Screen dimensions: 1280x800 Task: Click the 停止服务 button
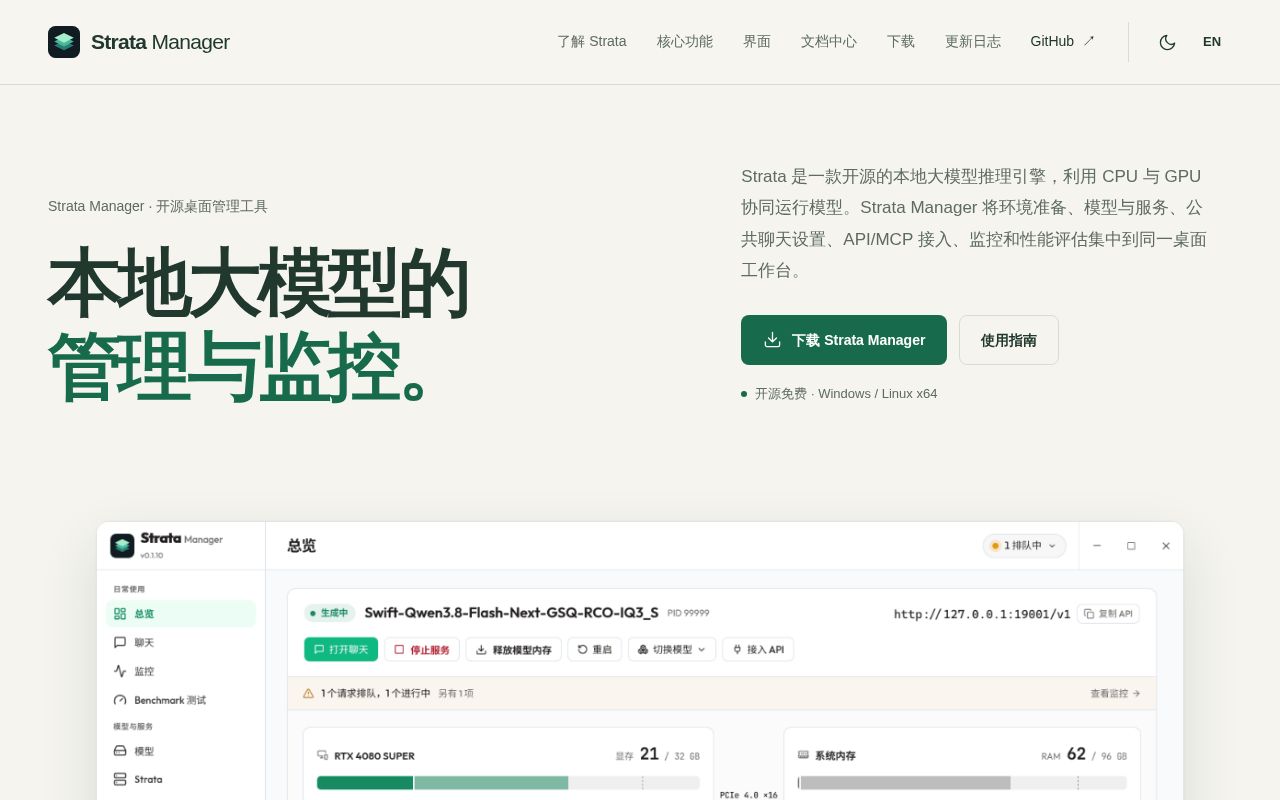point(422,650)
